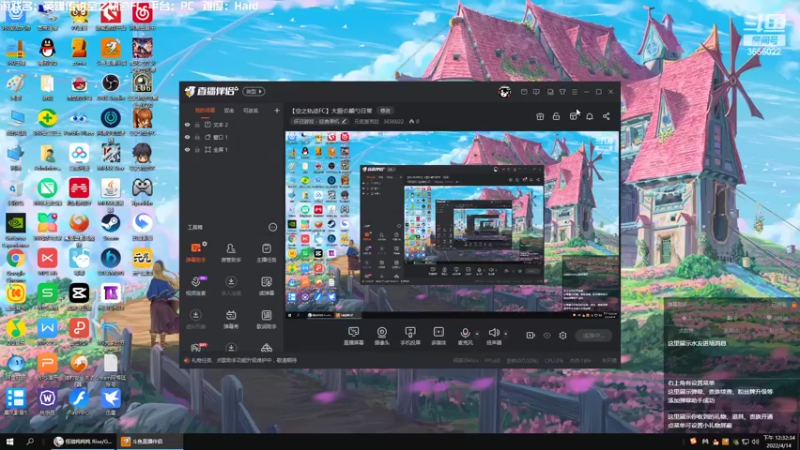Open the 弹幕助手 danmaku assistant tool
Image resolution: width=800 pixels, height=450 pixels.
(195, 253)
